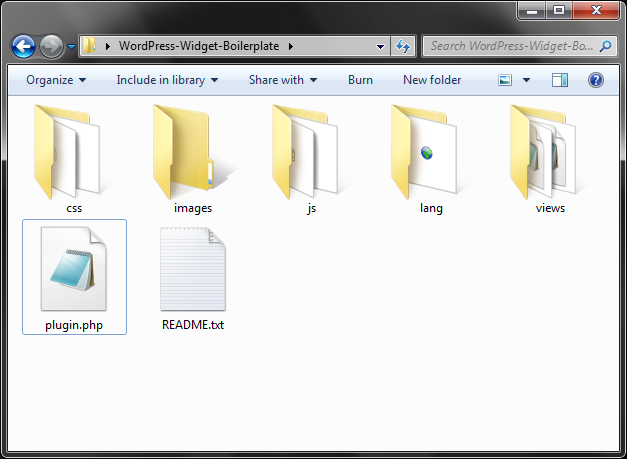Go back with the Back arrow button
This screenshot has height=459, width=627.
[23, 46]
